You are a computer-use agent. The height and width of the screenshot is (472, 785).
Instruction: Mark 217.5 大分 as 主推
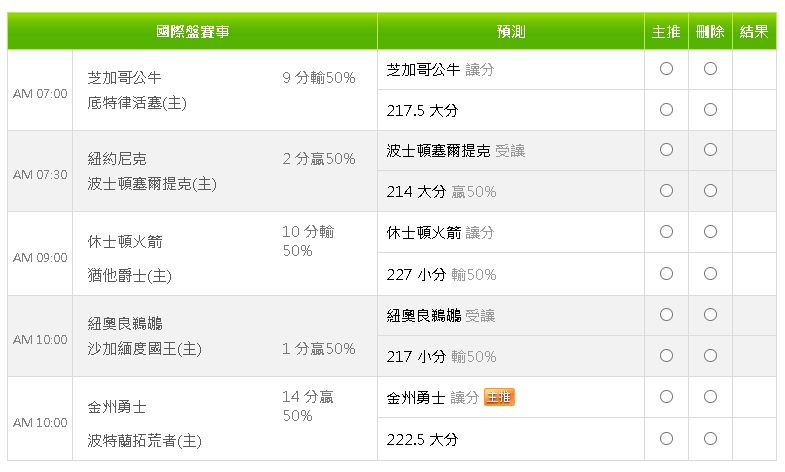pyautogui.click(x=666, y=110)
